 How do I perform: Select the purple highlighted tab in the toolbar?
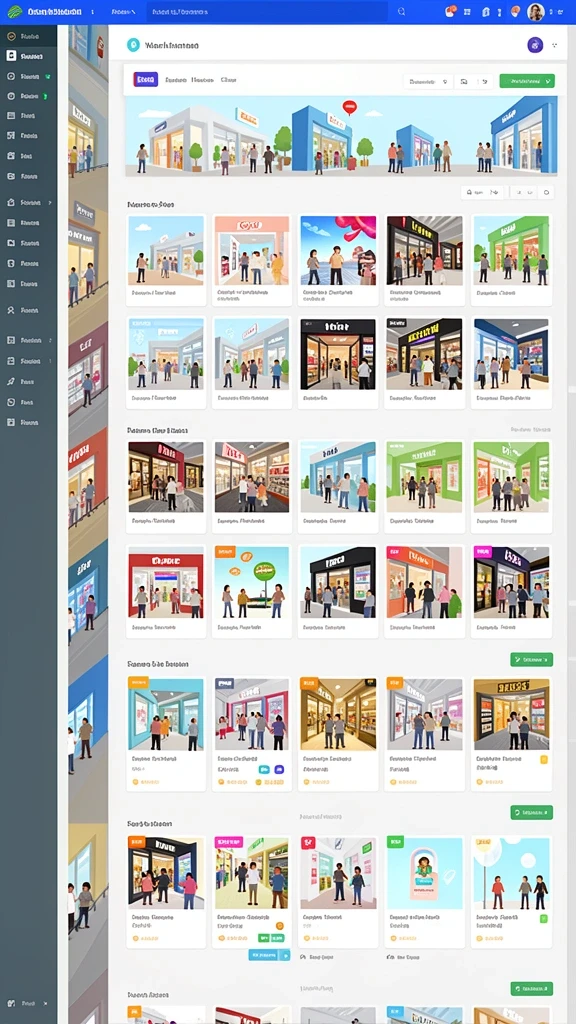coord(145,80)
